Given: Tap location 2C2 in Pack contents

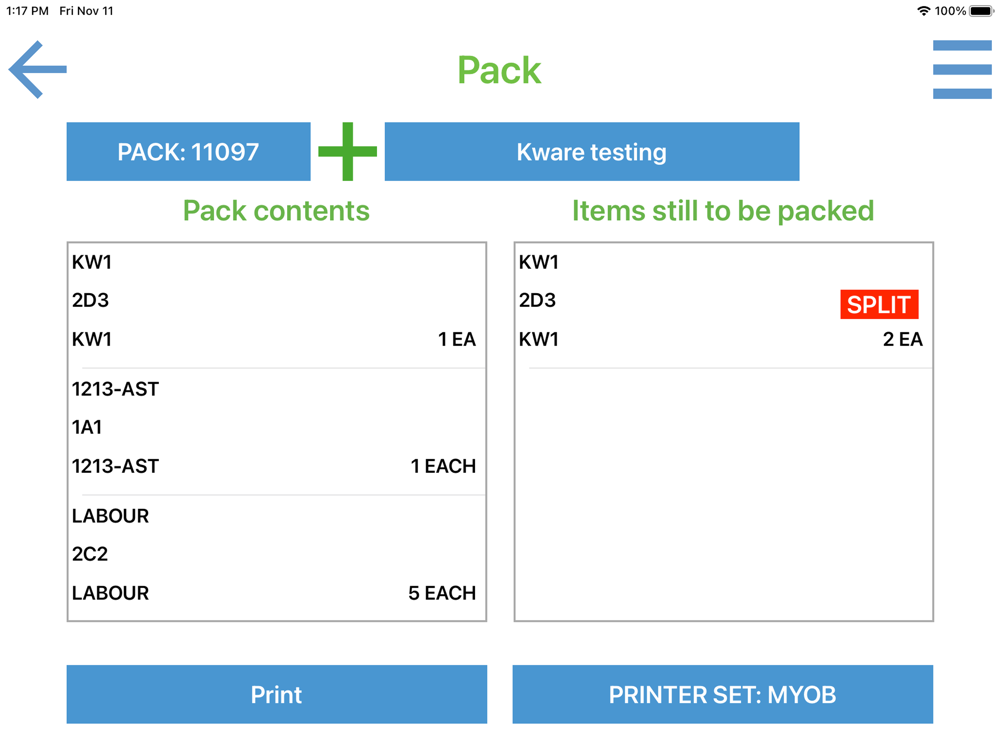Looking at the screenshot, I should tap(90, 554).
